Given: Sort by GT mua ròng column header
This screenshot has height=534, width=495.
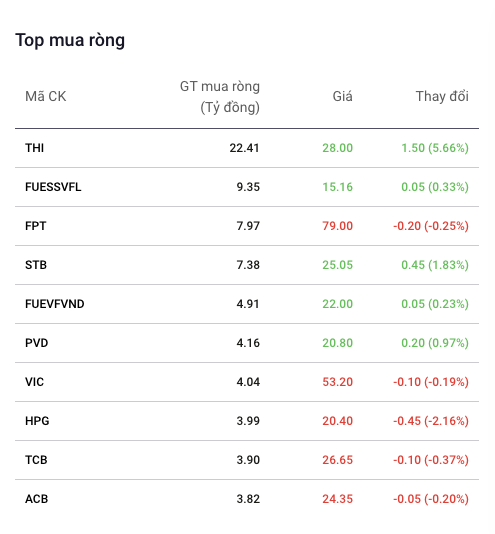Looking at the screenshot, I should pos(220,97).
